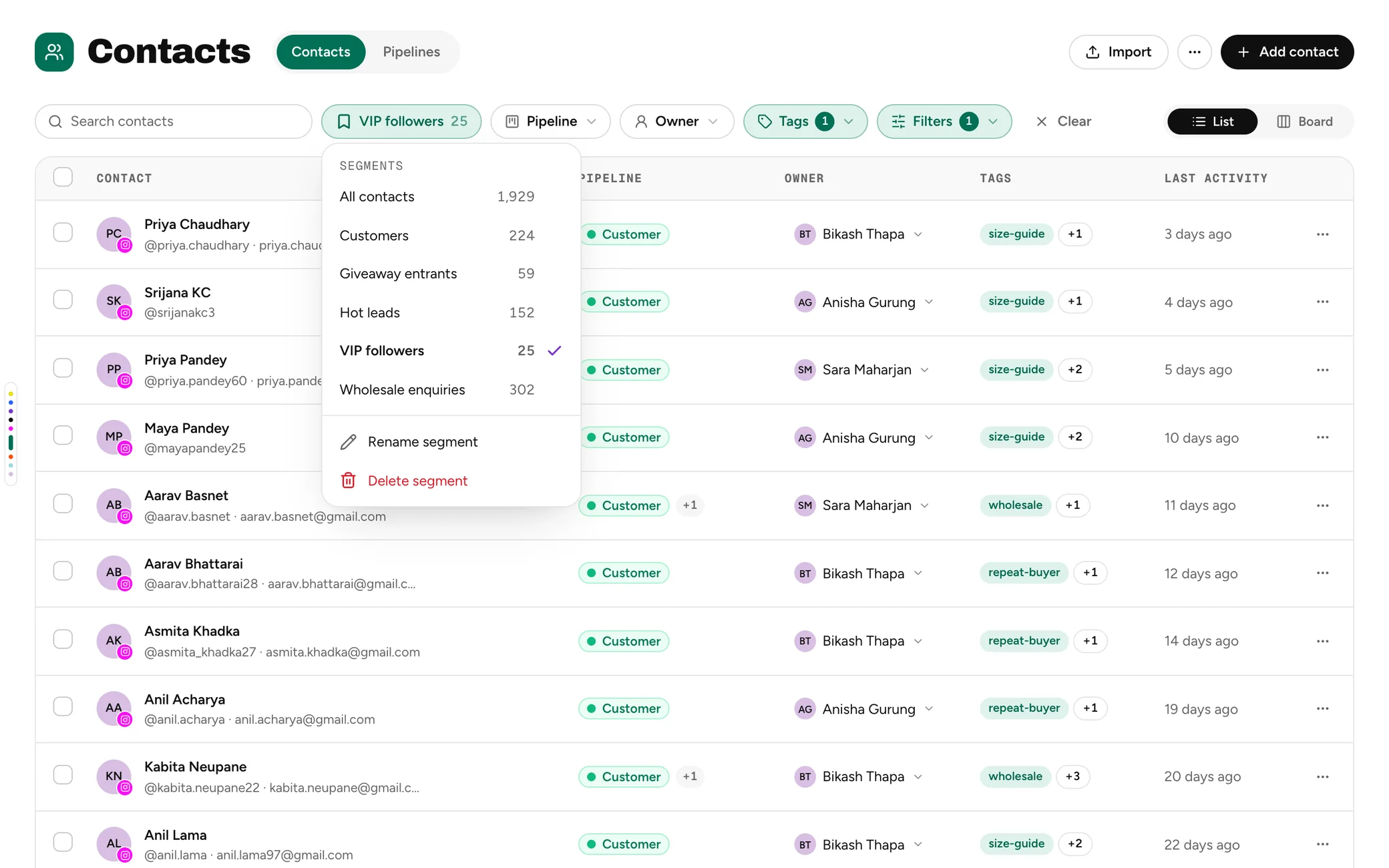The image size is (1389, 868).
Task: Click the pencil icon for Rename segment
Action: (348, 442)
